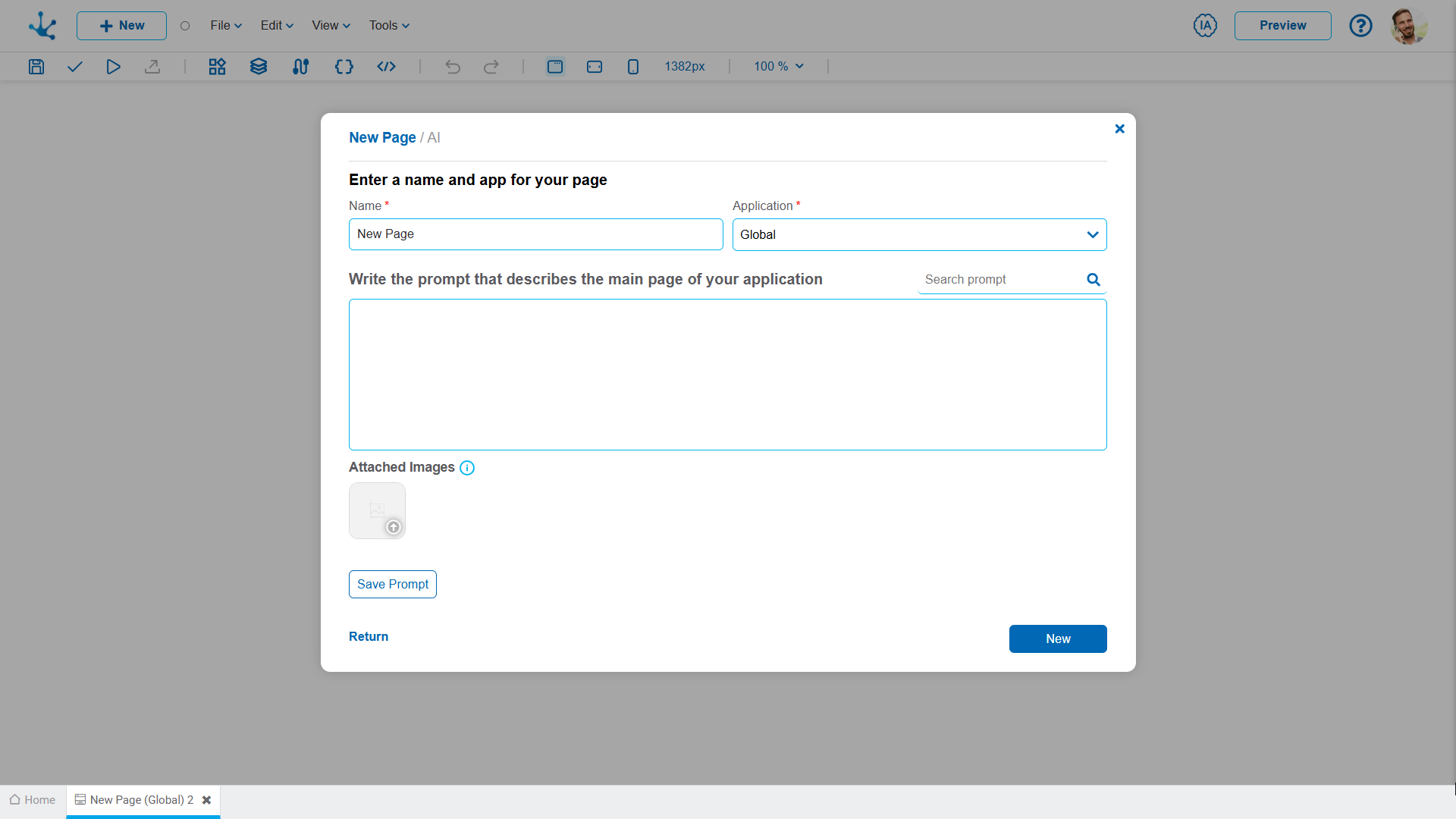Open the layers panel icon
The image size is (1456, 819).
tap(259, 67)
